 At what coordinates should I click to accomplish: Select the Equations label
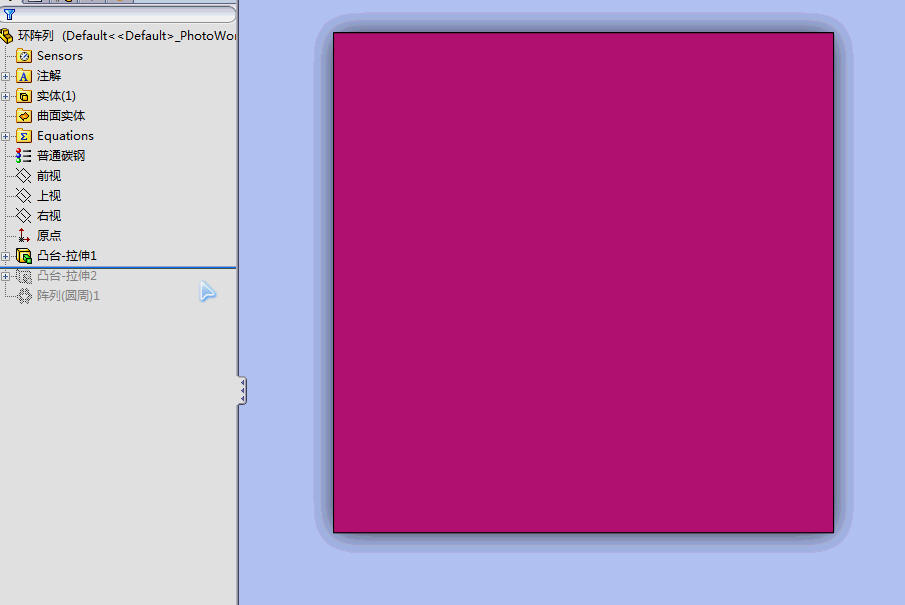tap(65, 136)
